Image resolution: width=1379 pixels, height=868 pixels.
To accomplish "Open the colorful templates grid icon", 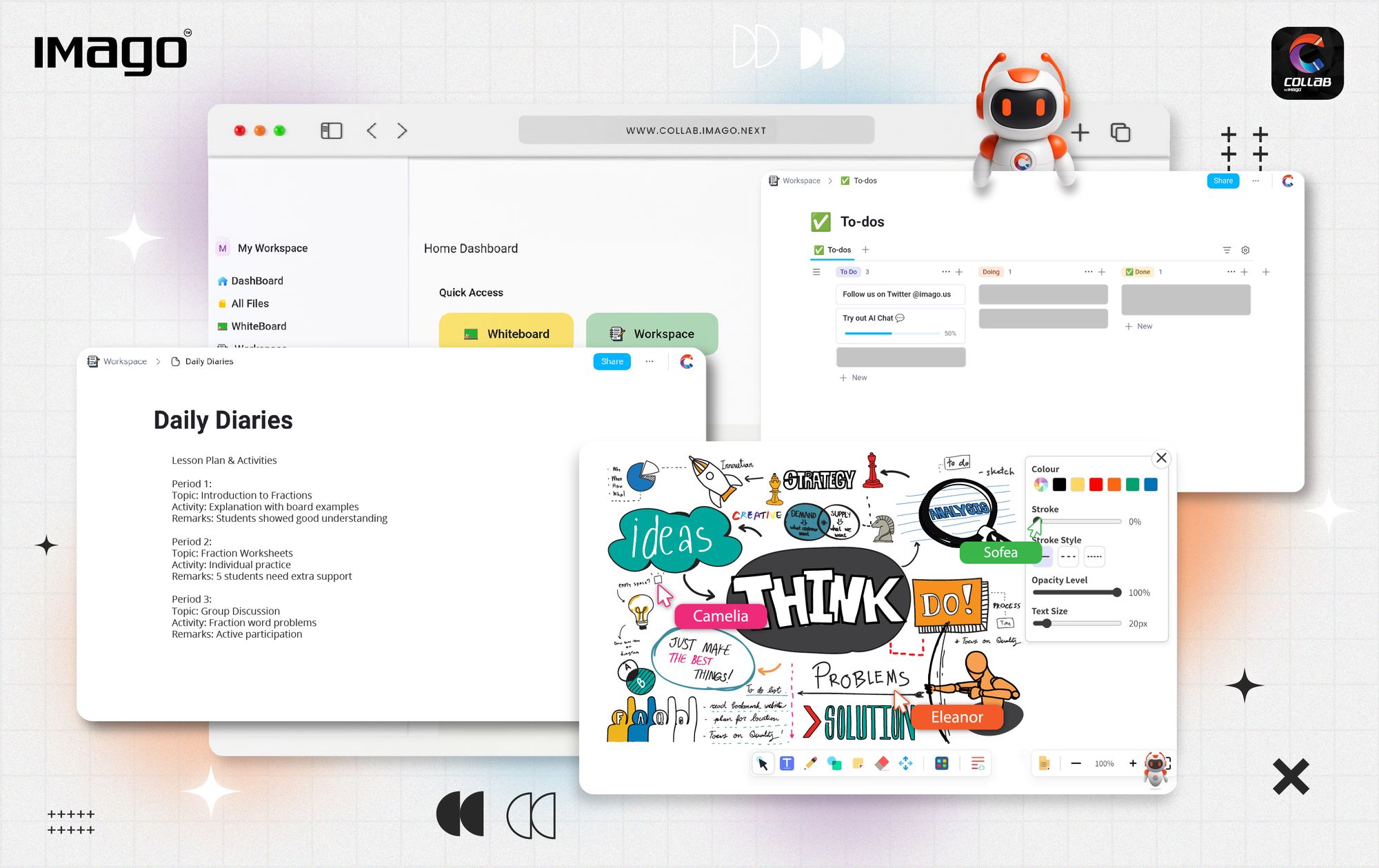I will click(941, 763).
